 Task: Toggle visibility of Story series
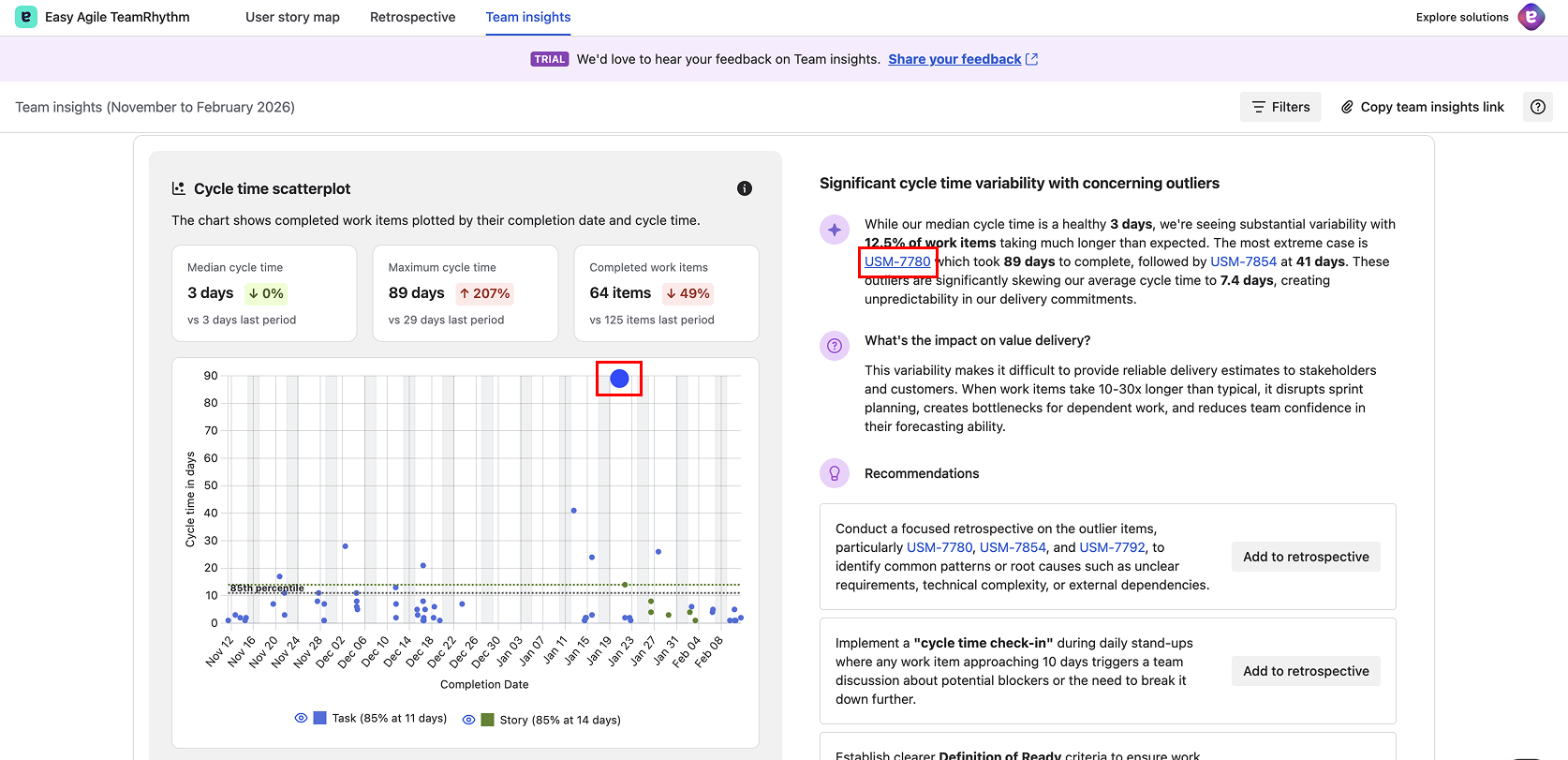pos(468,720)
